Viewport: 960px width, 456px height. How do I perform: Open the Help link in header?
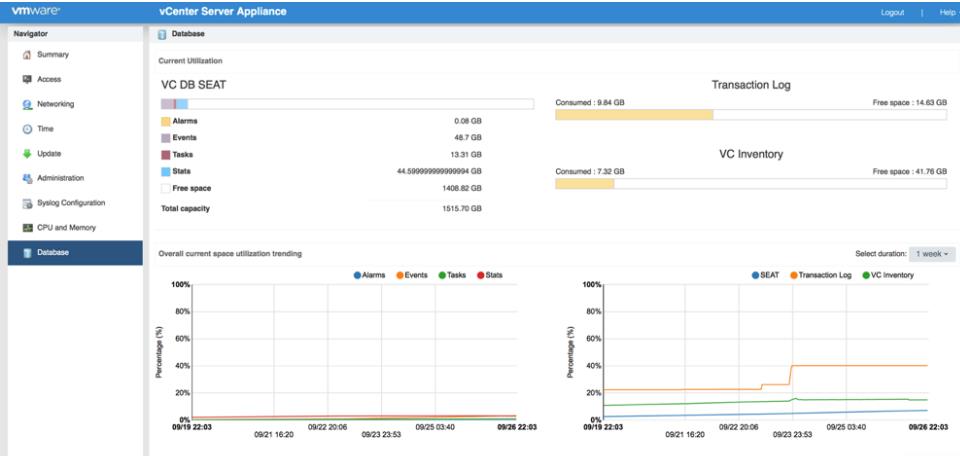click(x=947, y=12)
